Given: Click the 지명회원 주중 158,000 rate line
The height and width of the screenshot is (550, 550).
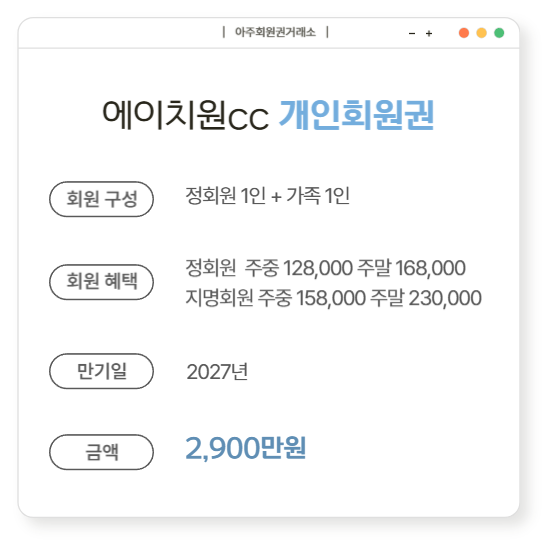Looking at the screenshot, I should 333,298.
